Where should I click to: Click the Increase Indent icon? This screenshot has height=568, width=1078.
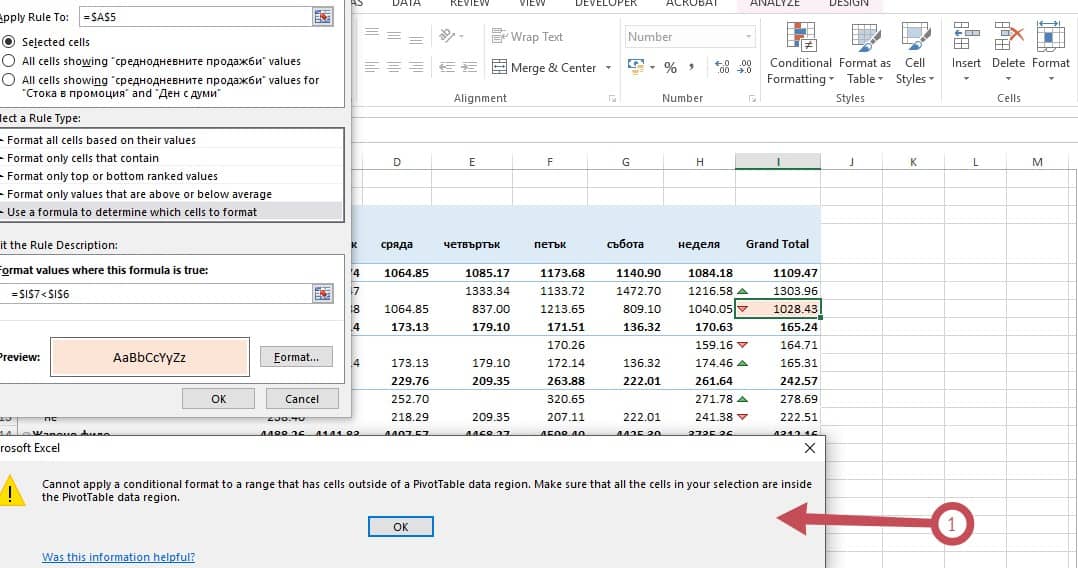click(469, 67)
